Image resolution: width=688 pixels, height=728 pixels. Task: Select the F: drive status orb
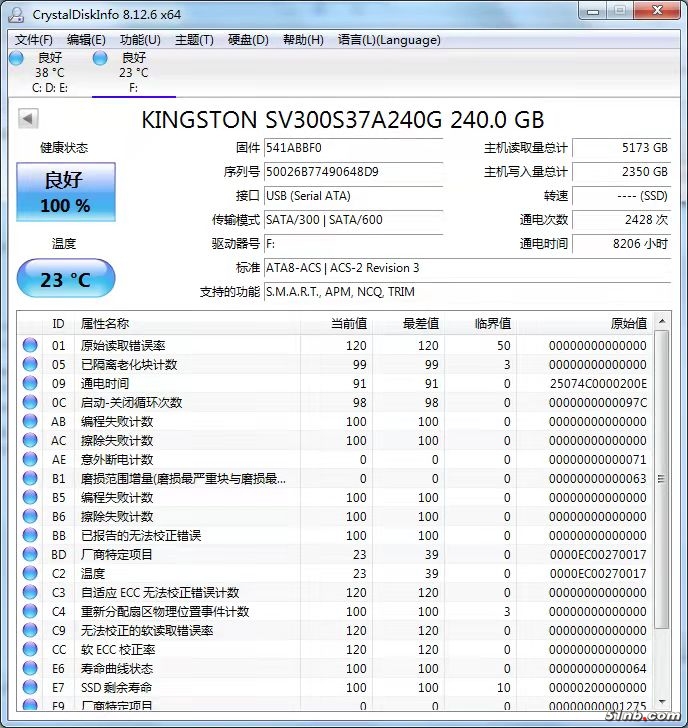point(100,60)
